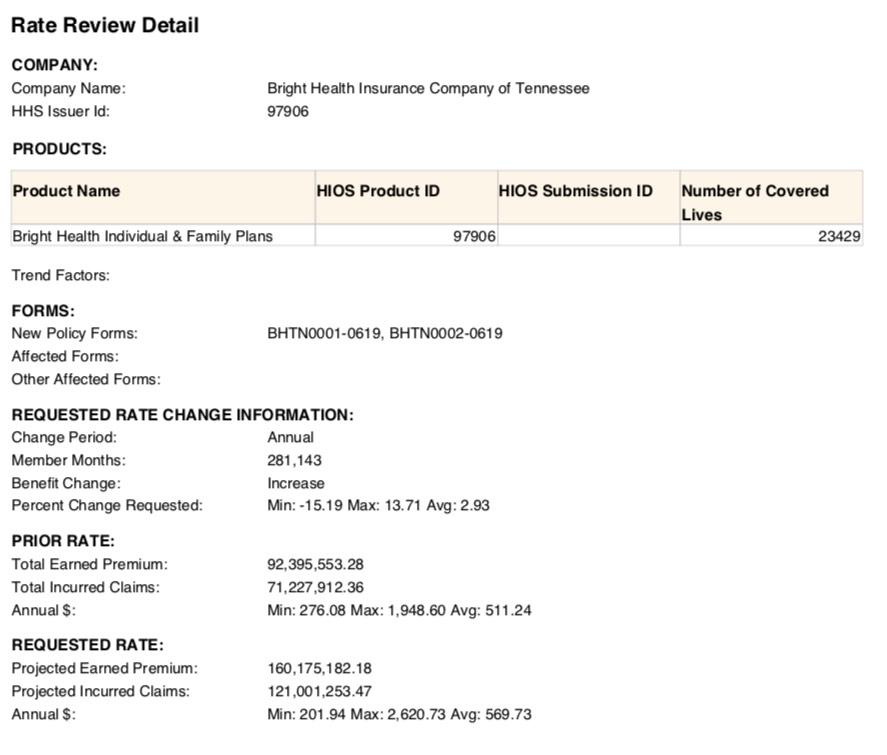Screen dimensions: 887x755
Task: Click the Total Incurred Claims amount 71,227,912.36
Action: tap(315, 587)
